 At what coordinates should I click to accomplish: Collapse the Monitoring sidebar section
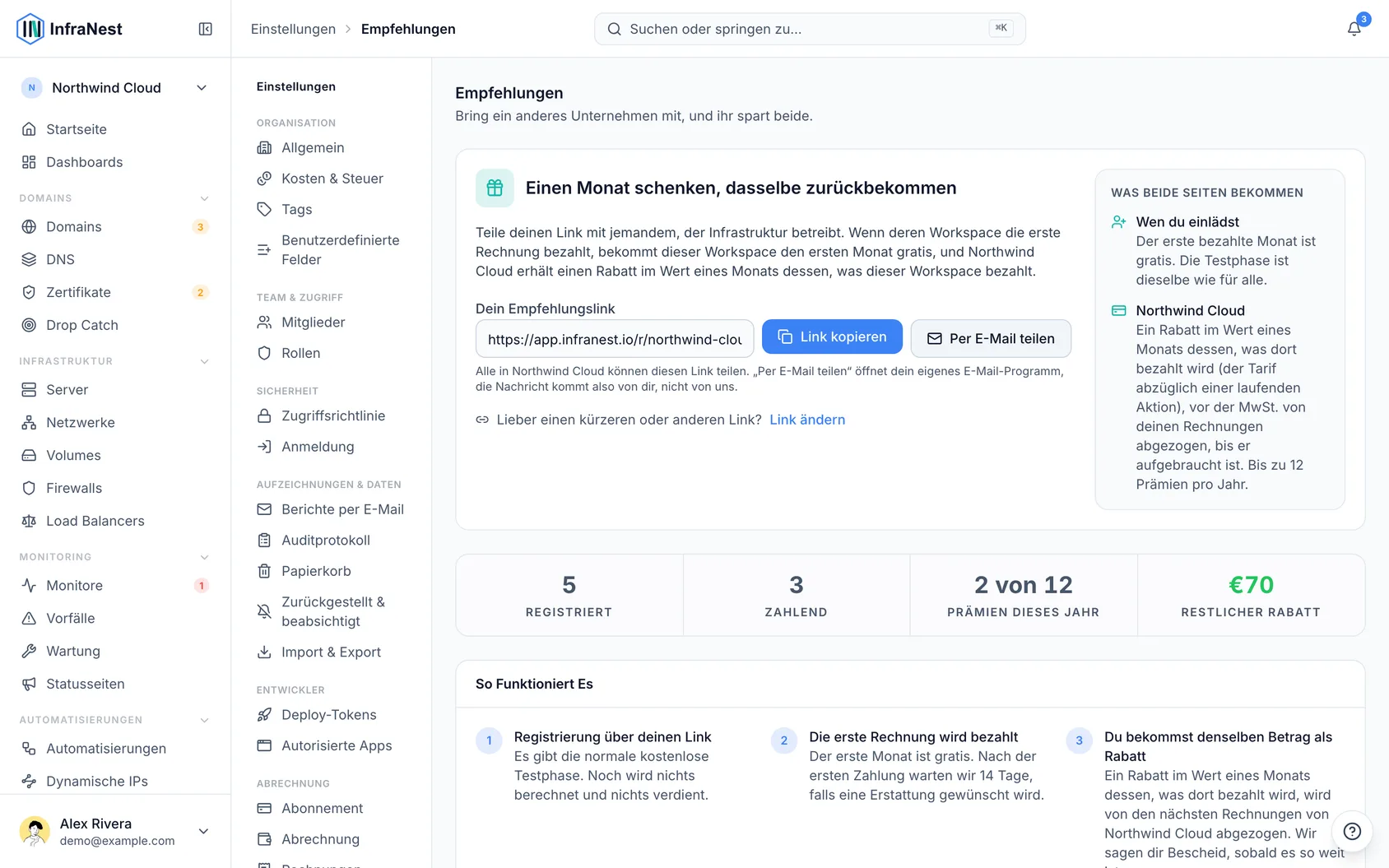pos(204,557)
